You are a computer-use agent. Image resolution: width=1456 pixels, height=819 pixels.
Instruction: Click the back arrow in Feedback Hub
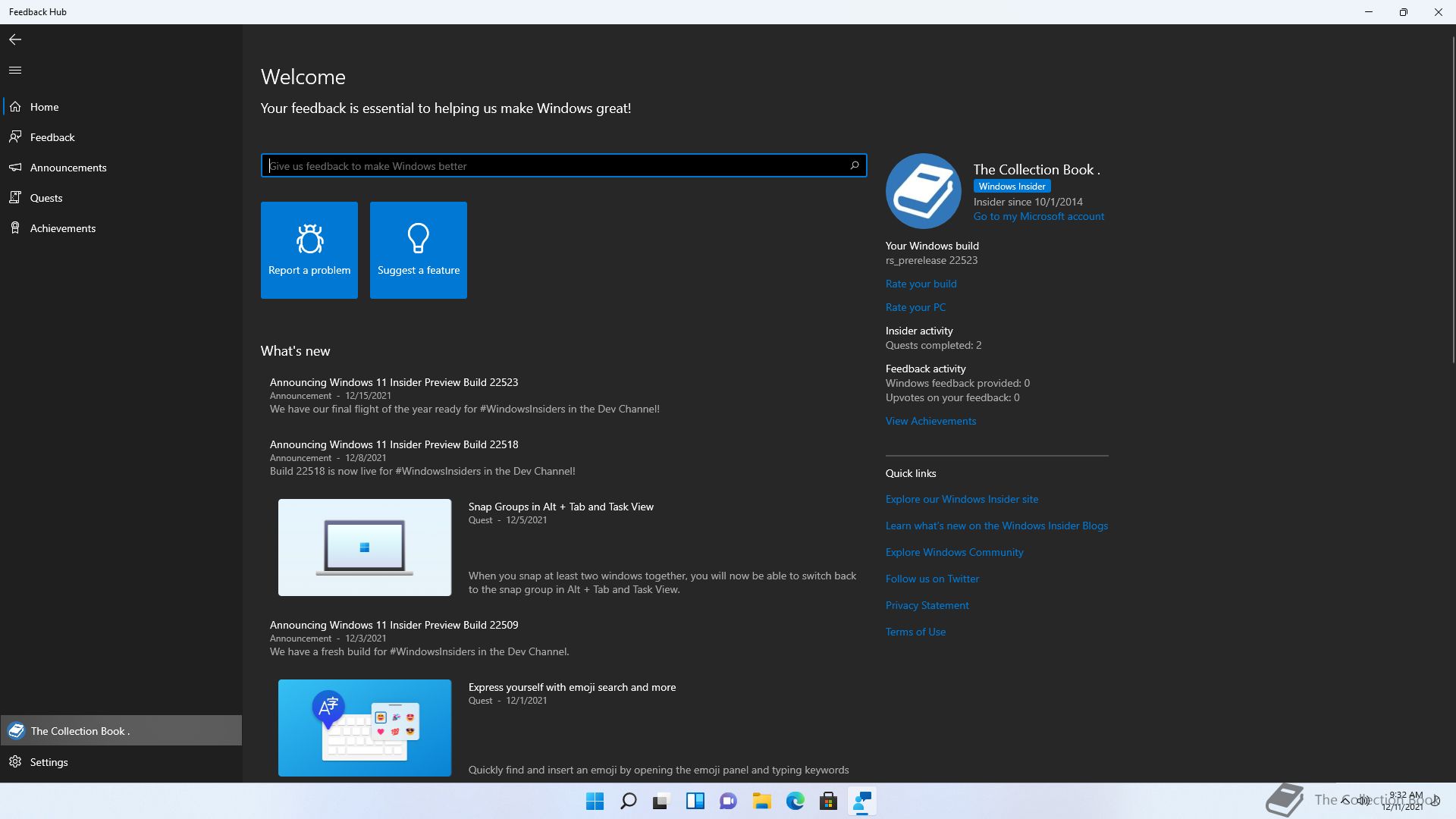(15, 39)
